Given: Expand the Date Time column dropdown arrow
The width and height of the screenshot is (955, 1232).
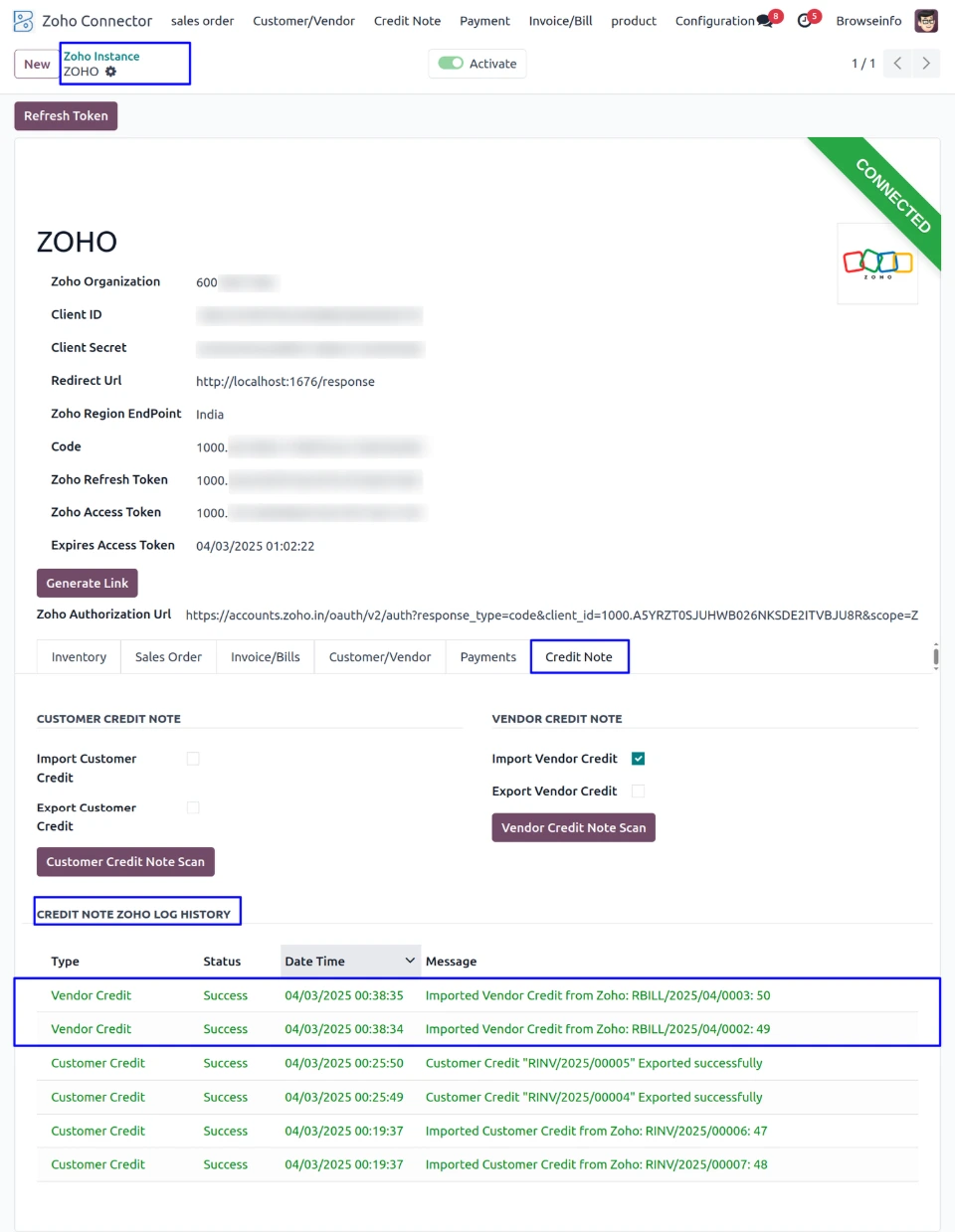Looking at the screenshot, I should [x=410, y=961].
